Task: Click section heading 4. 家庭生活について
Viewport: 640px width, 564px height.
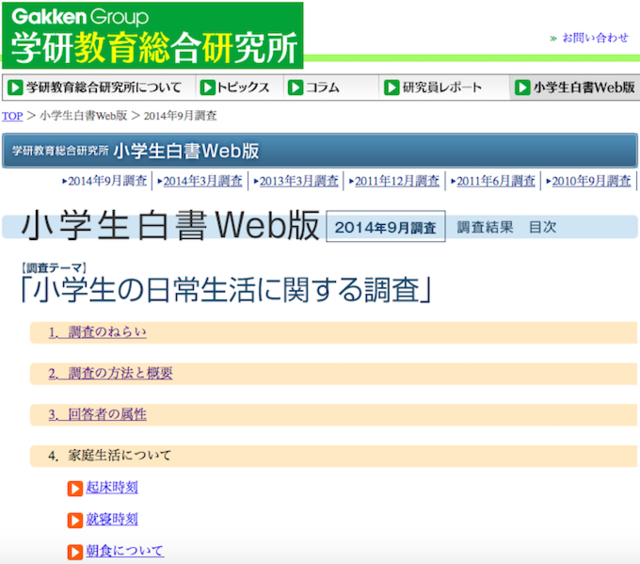Action: [109, 455]
